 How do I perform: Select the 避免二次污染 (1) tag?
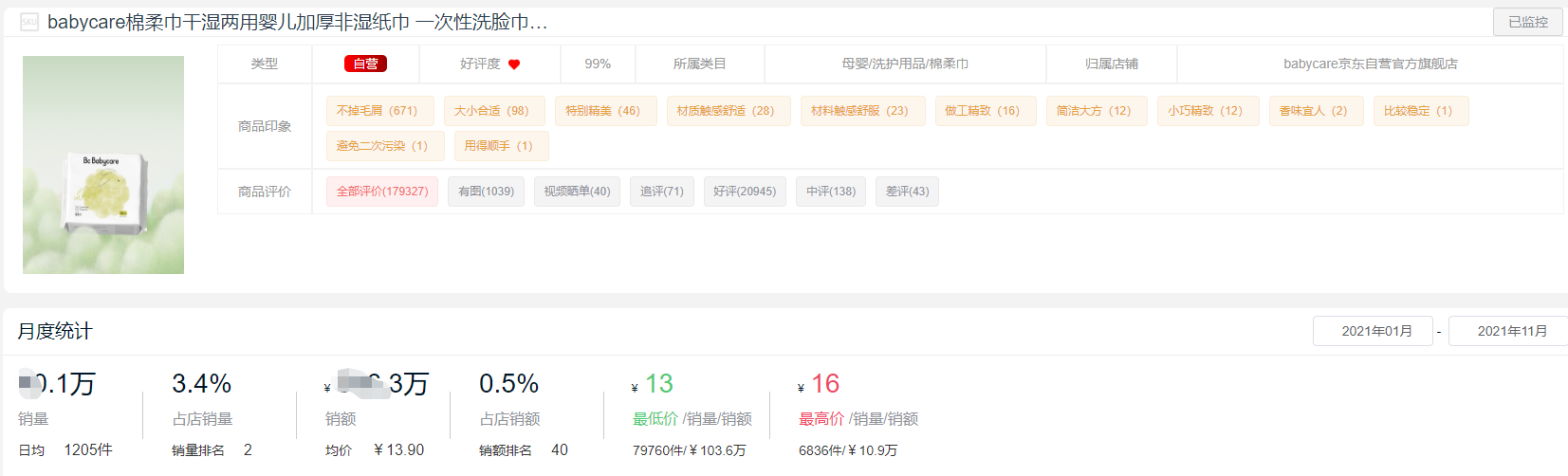pyautogui.click(x=385, y=146)
